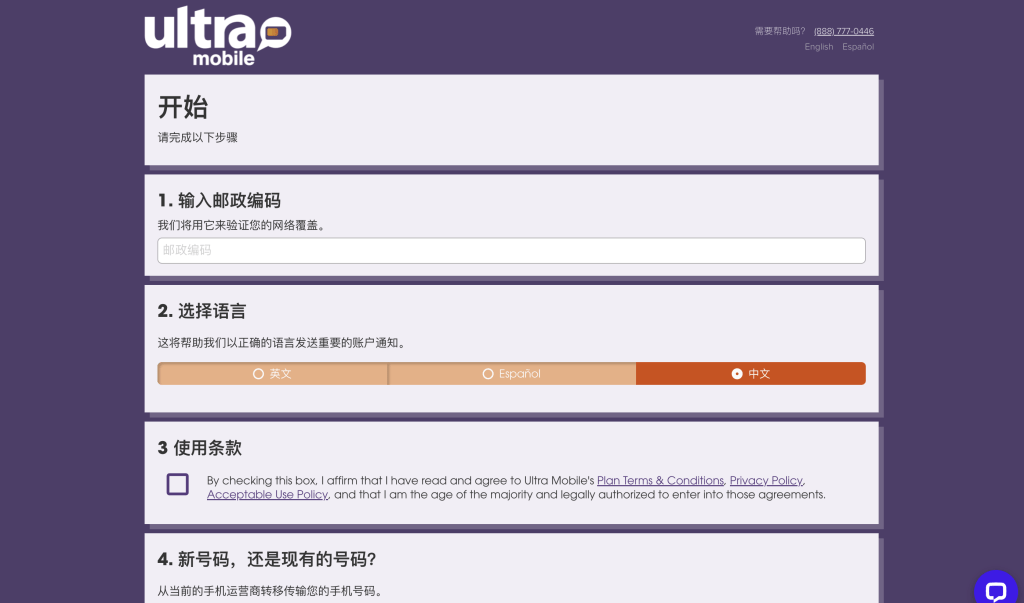1024x603 pixels.
Task: Select the 英文 language option
Action: tap(272, 374)
